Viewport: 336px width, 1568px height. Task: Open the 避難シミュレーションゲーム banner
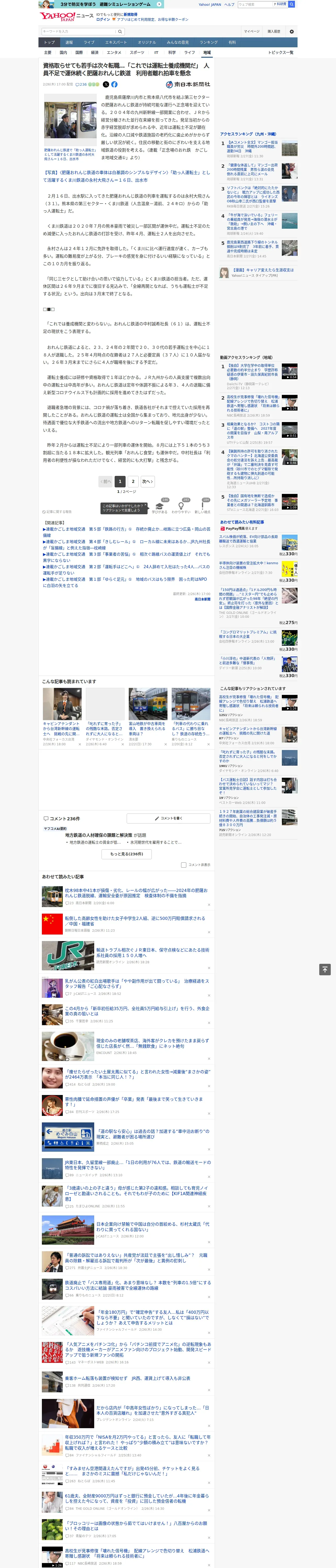(101, 4)
